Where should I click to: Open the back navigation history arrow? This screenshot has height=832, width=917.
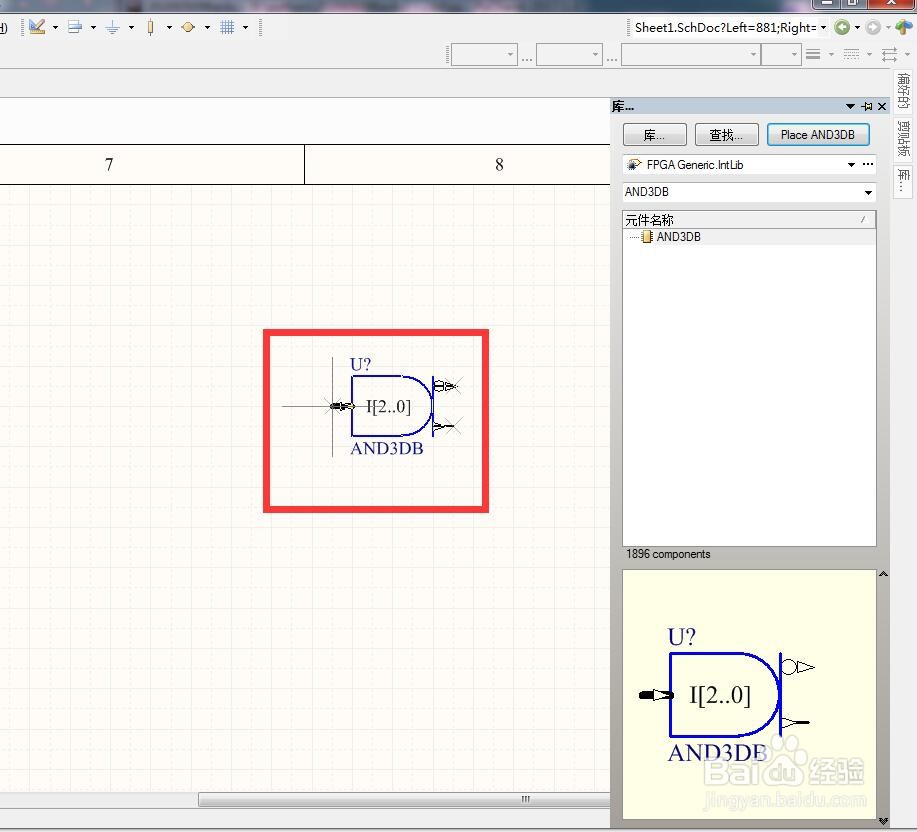[x=857, y=27]
